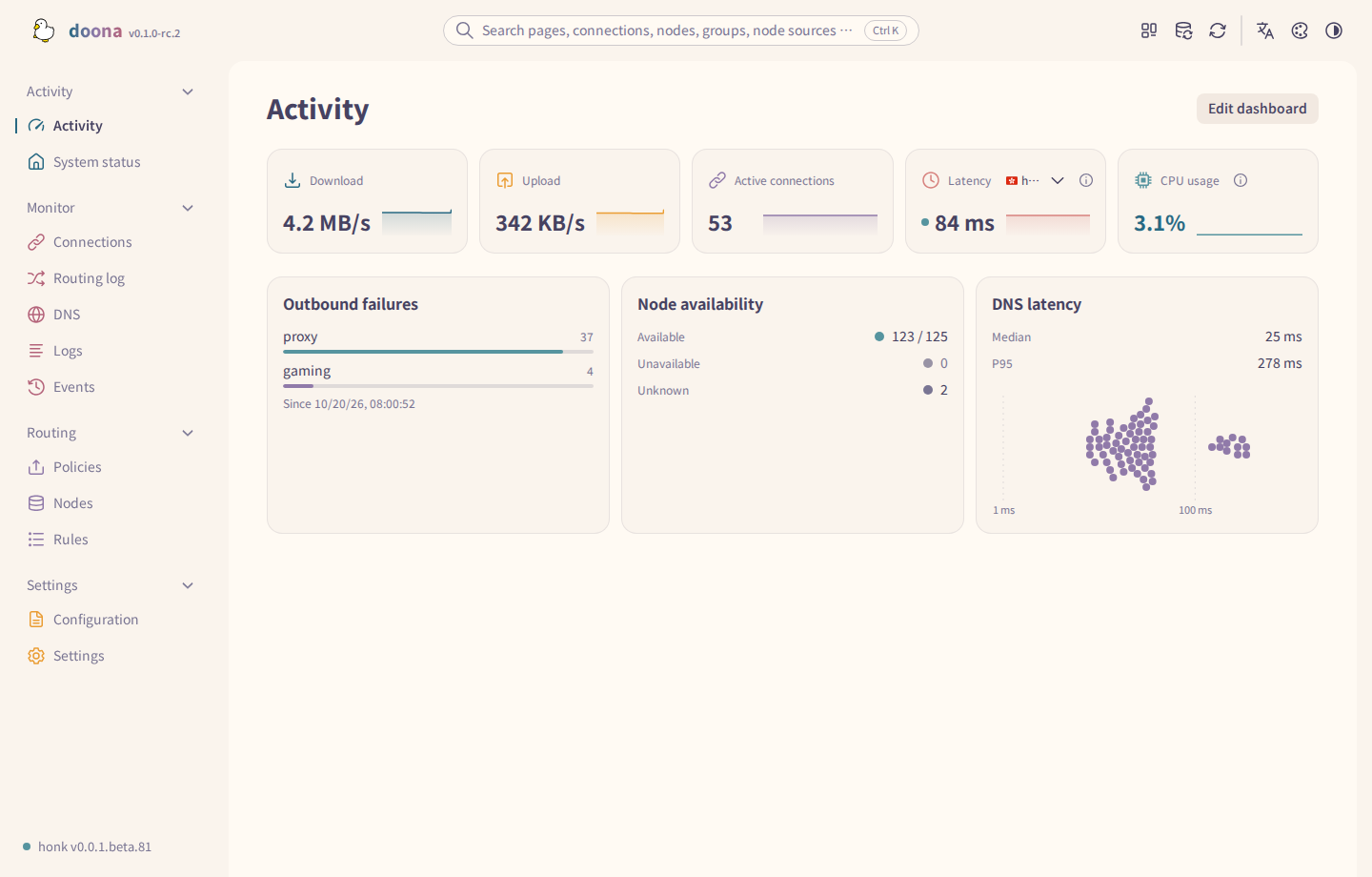The height and width of the screenshot is (877, 1372).
Task: Click the info icon in the Latency card
Action: (1086, 180)
